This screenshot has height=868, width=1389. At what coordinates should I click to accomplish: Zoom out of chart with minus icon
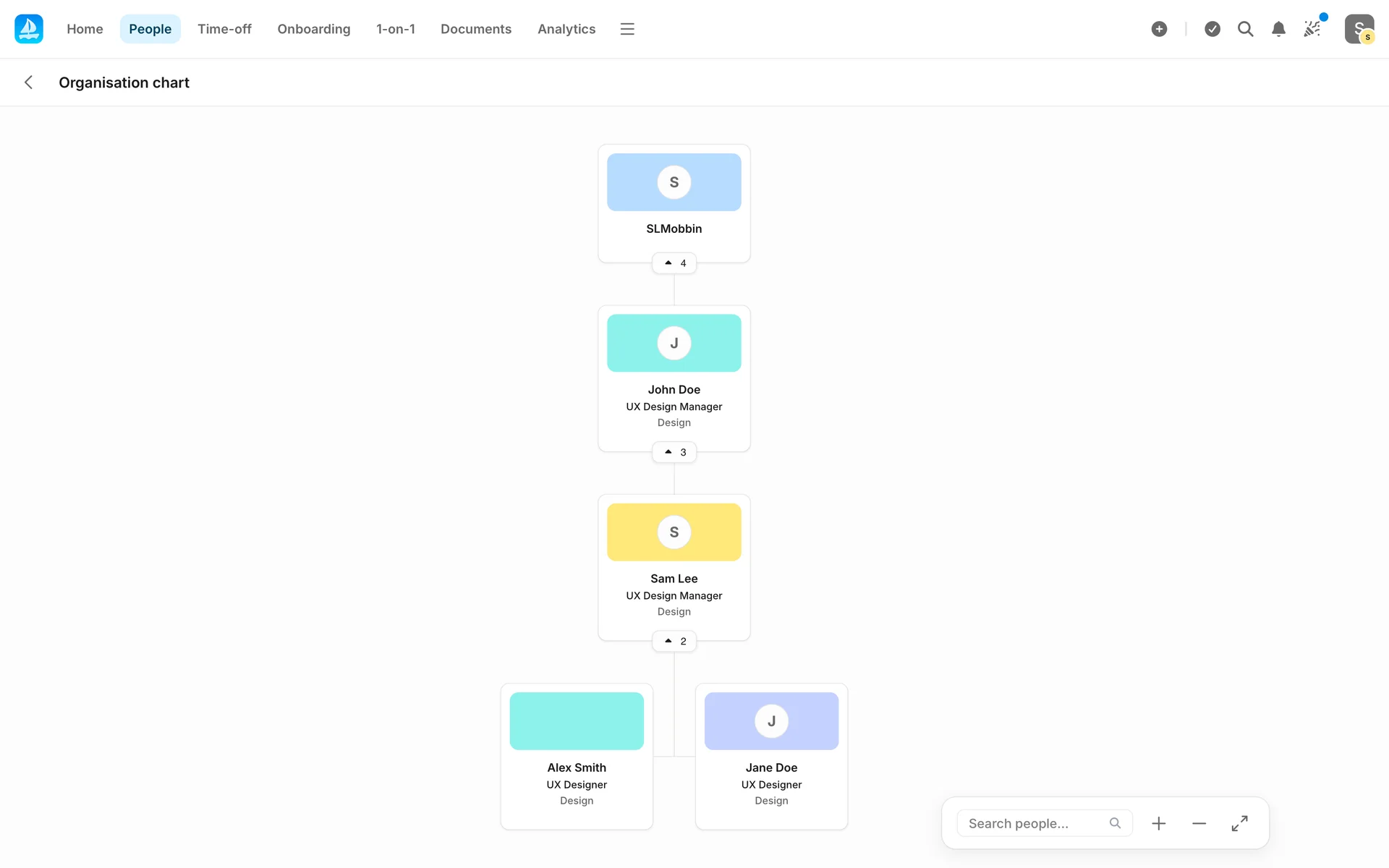(1199, 823)
